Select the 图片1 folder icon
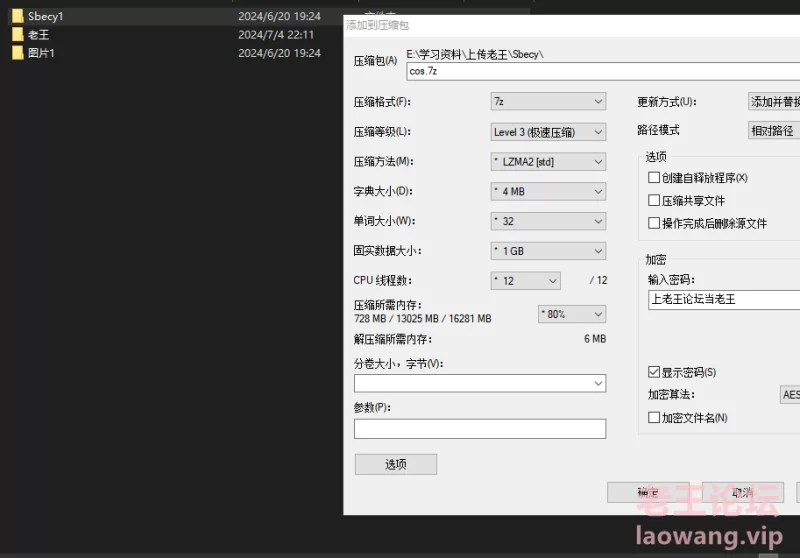The image size is (800, 558). tap(18, 53)
